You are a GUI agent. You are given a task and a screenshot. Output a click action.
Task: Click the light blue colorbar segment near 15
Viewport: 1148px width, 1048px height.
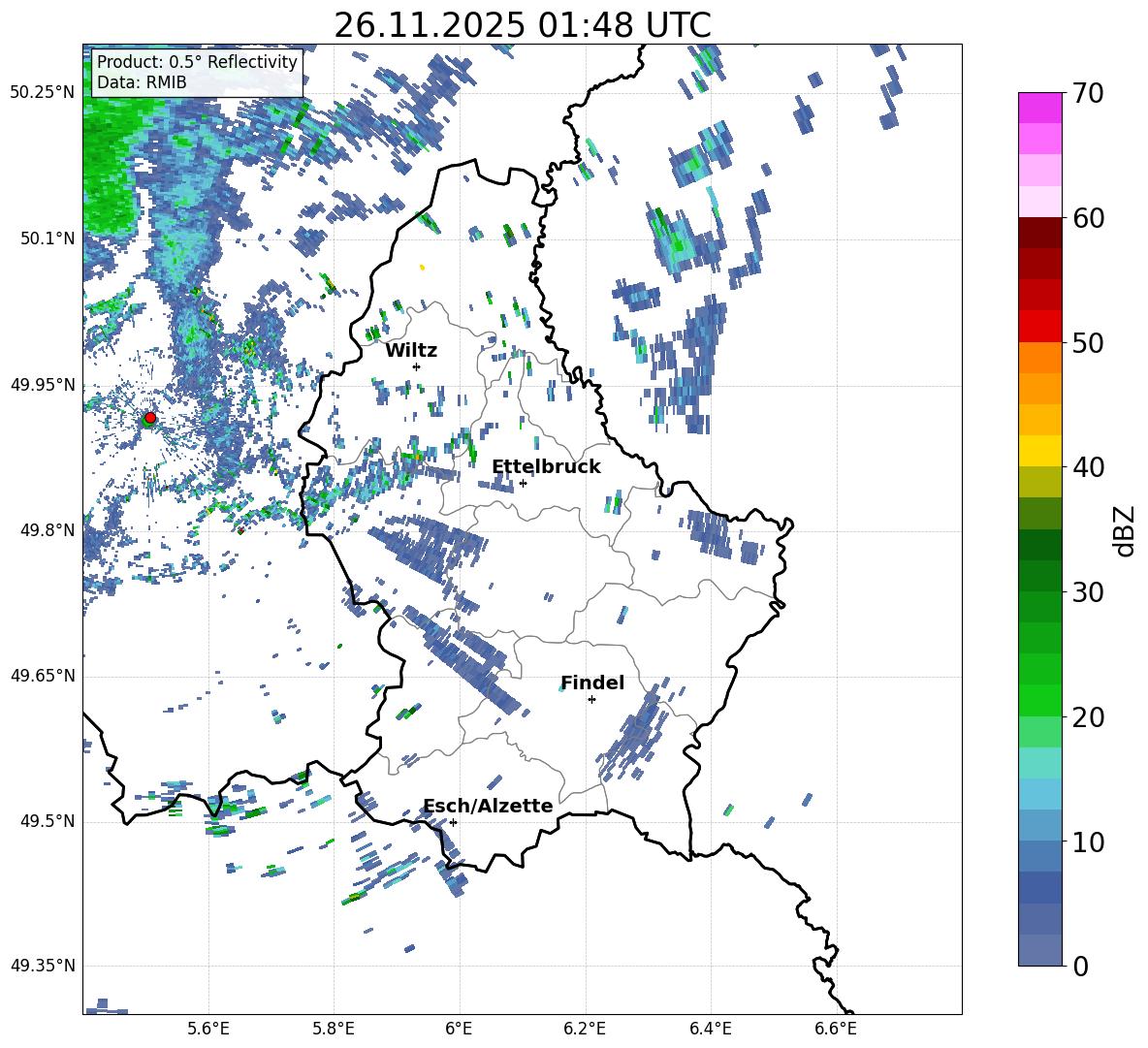pyautogui.click(x=1039, y=794)
